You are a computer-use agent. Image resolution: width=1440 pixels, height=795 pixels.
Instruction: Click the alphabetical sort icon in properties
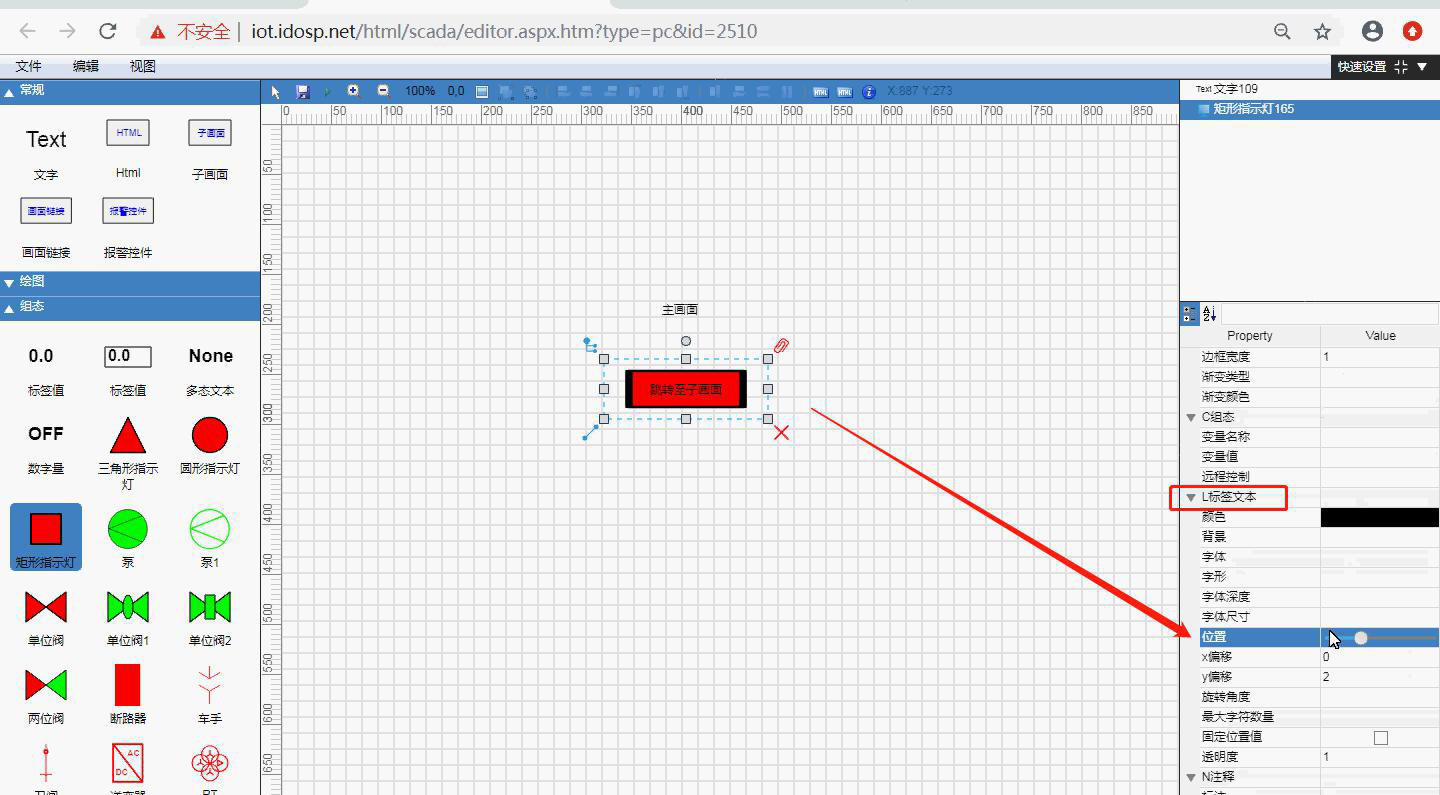tap(1209, 314)
